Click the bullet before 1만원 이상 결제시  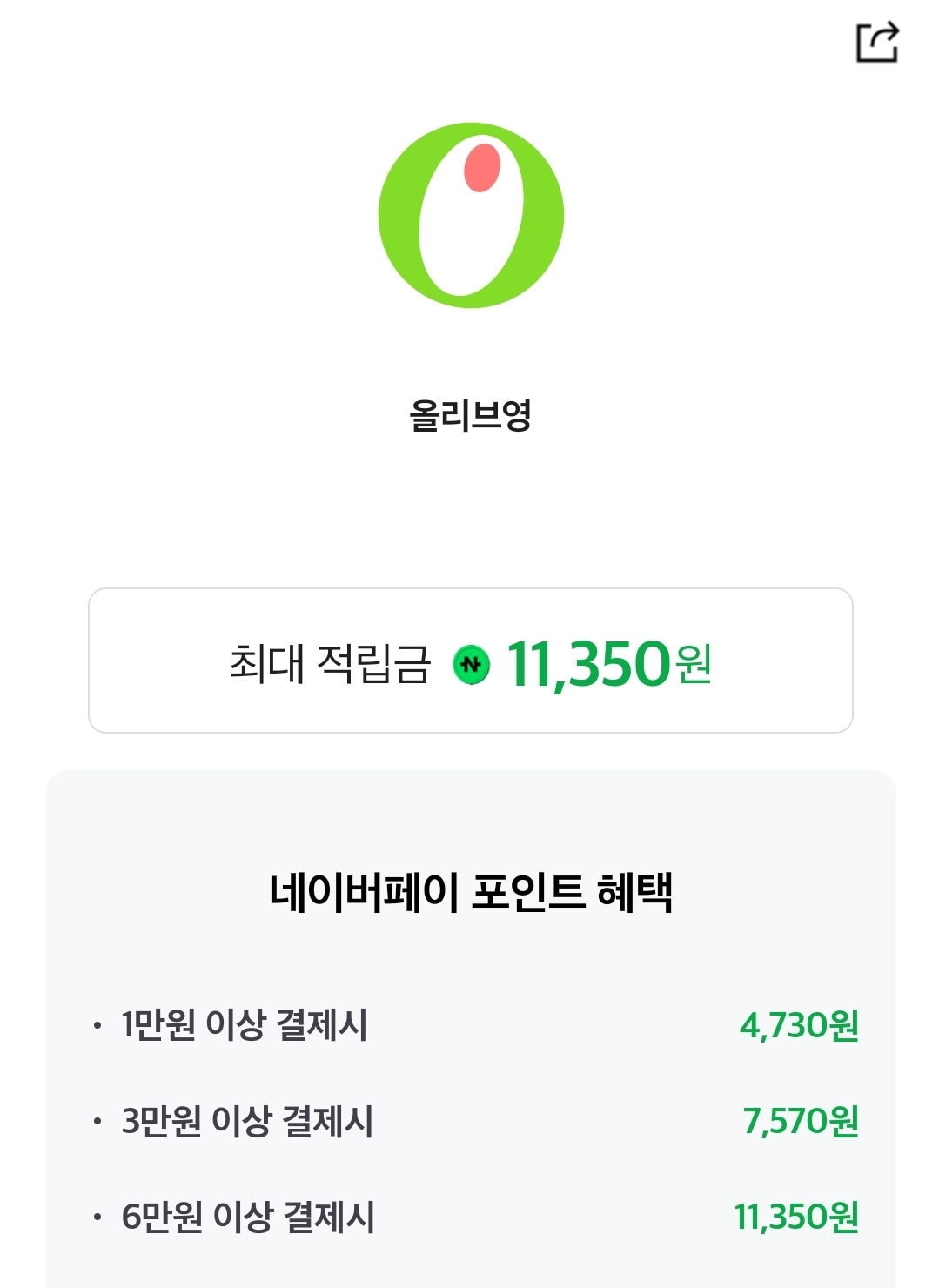tap(97, 1025)
